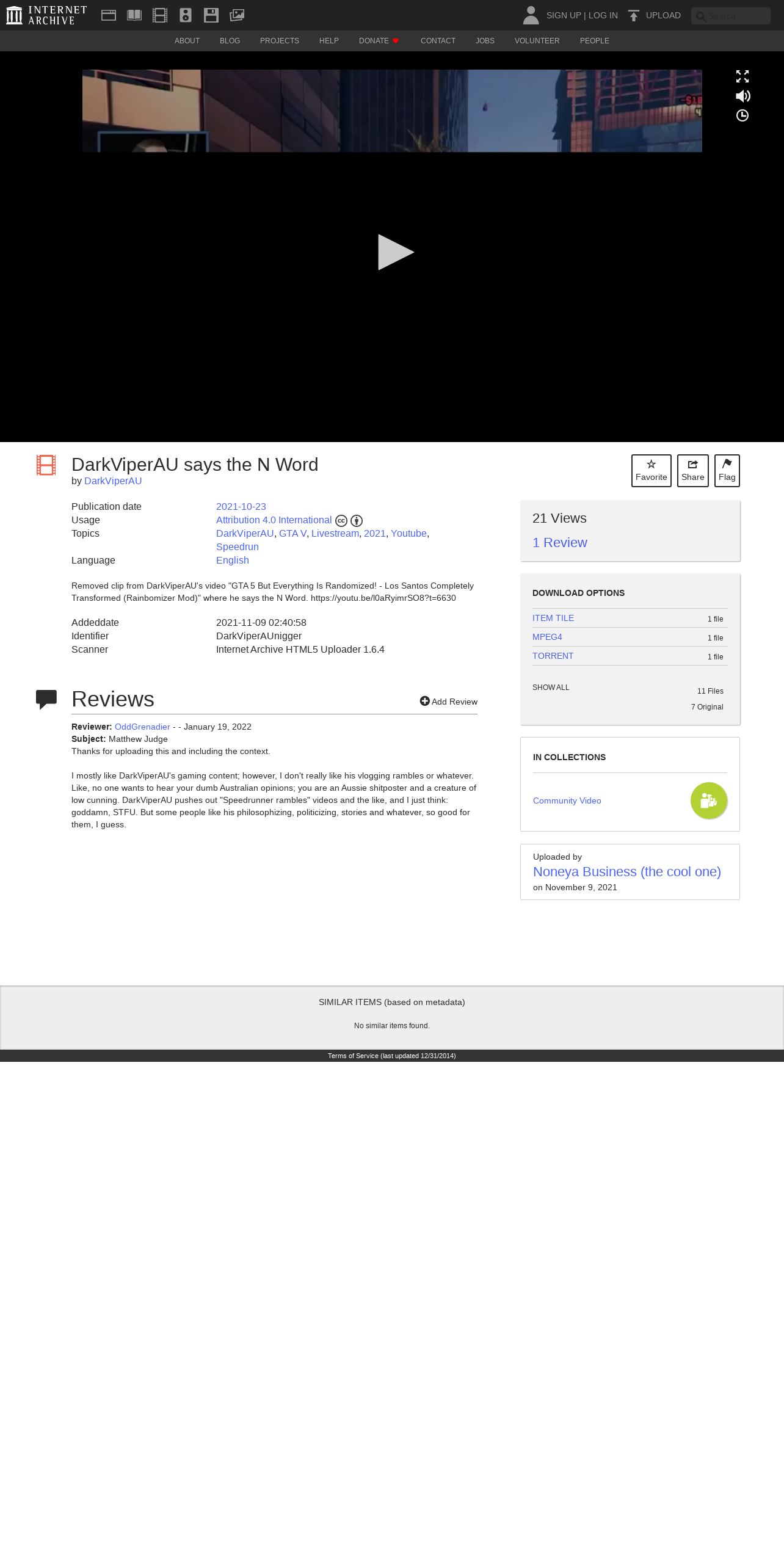Viewport: 784px width, 1568px height.
Task: Open the PEOPLE menu item
Action: 595,41
